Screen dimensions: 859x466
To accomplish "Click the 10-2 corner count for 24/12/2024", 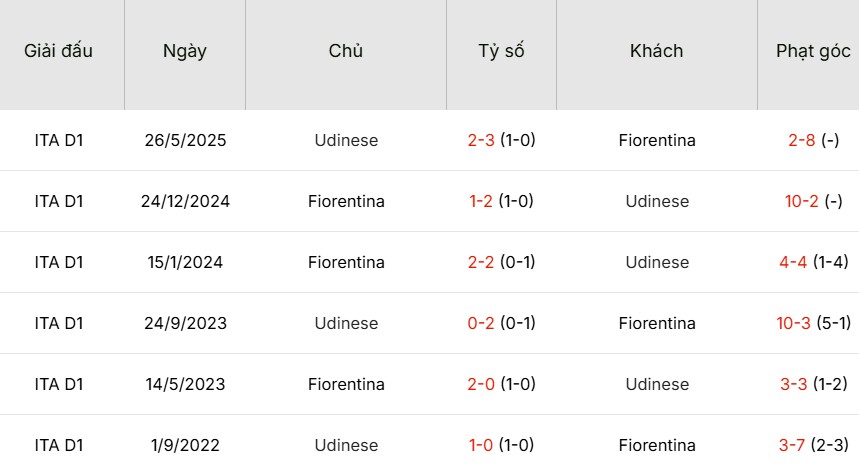I will (x=802, y=201).
